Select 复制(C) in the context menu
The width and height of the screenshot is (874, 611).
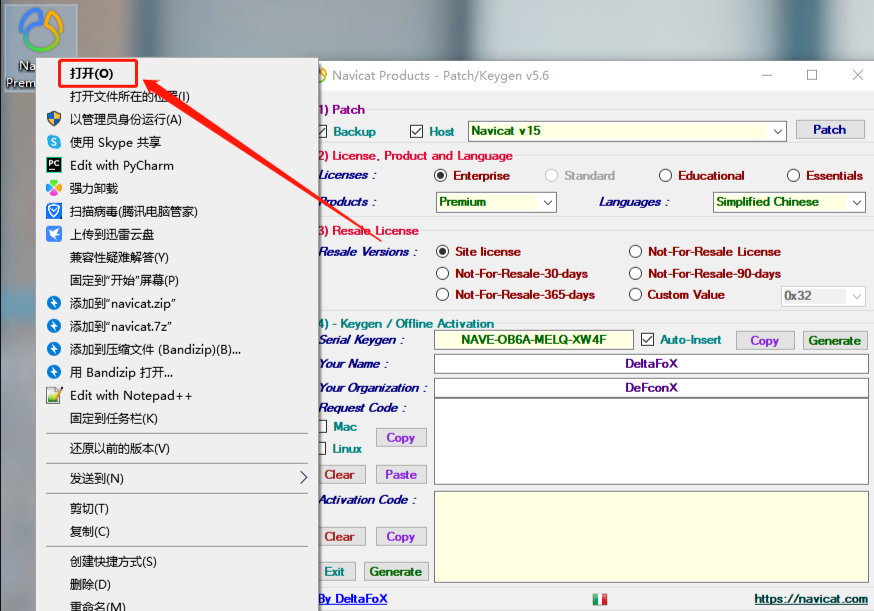89,531
